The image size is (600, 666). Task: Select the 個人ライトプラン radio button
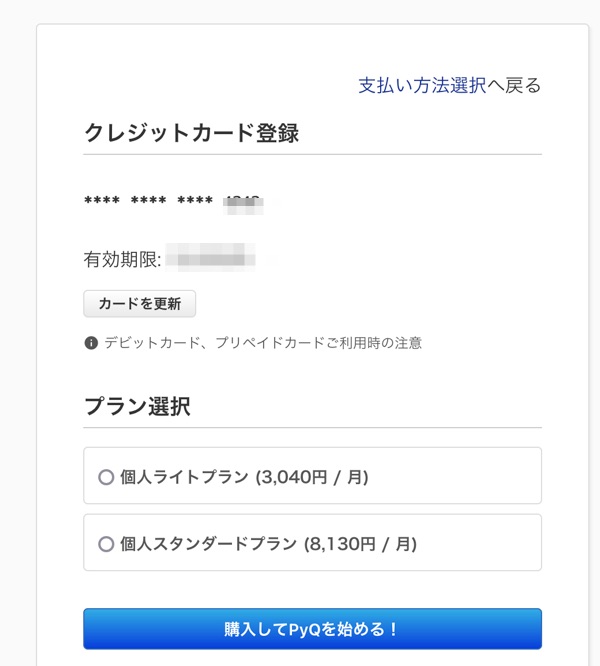click(x=106, y=477)
